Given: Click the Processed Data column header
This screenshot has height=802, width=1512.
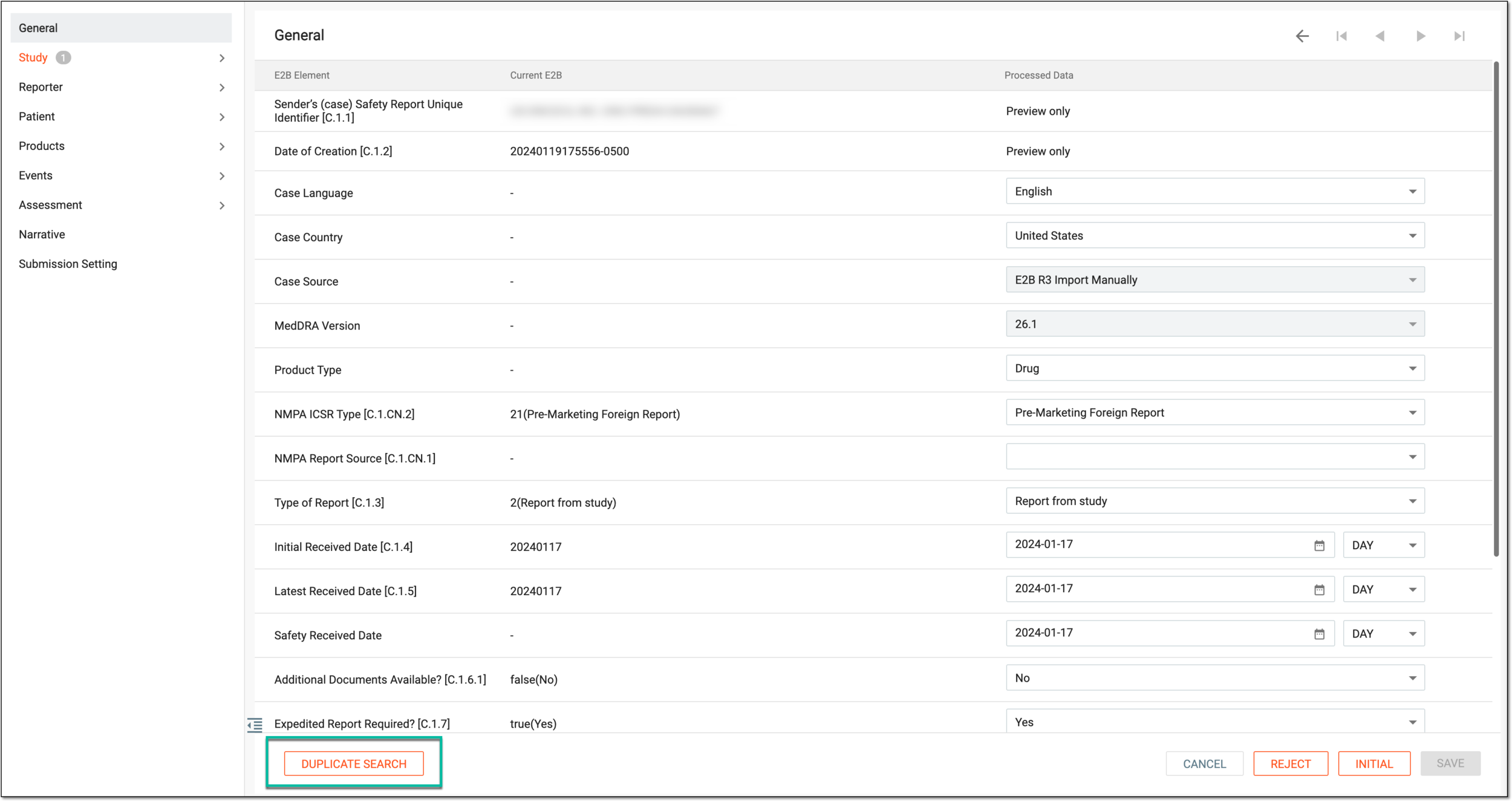Looking at the screenshot, I should 1038,75.
